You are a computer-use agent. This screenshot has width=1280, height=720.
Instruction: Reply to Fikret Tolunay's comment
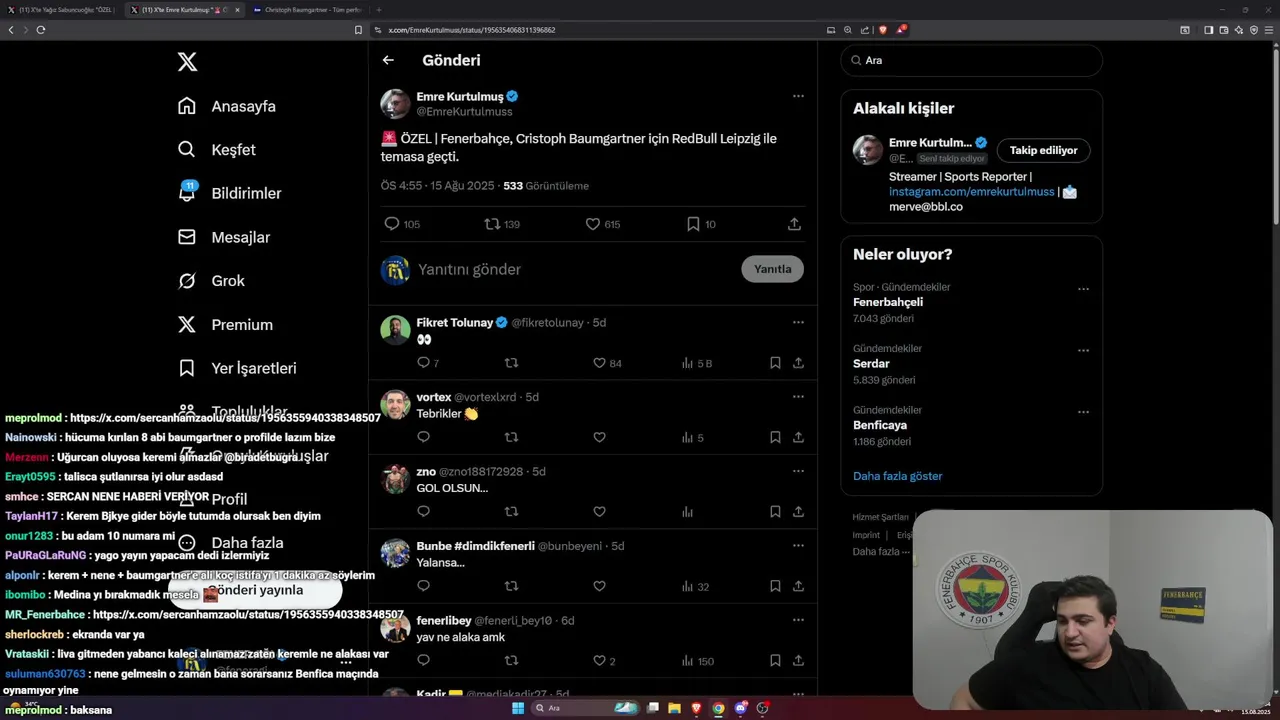[x=423, y=363]
